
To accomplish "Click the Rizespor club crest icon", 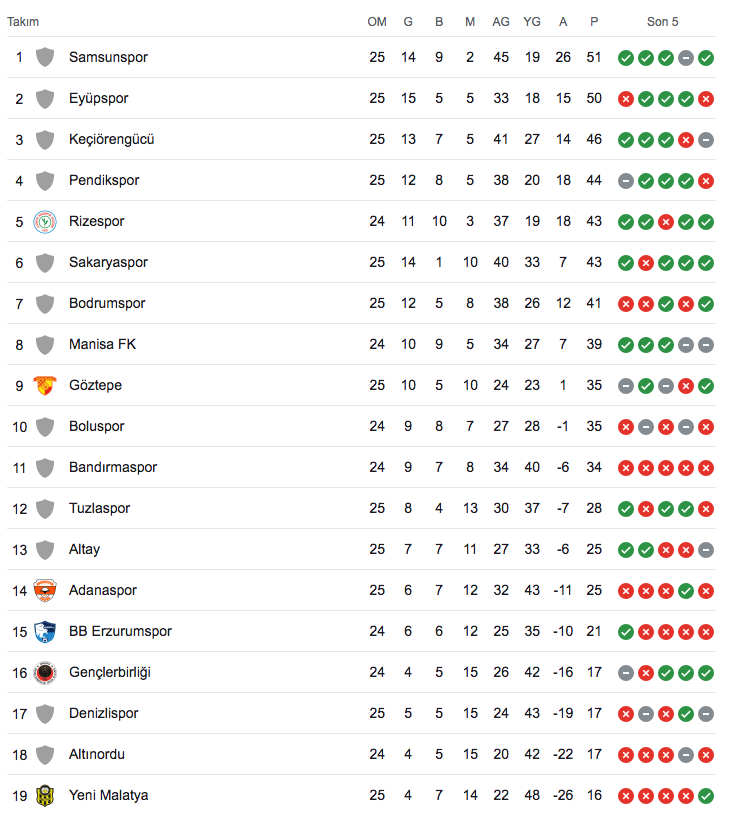I will (45, 222).
